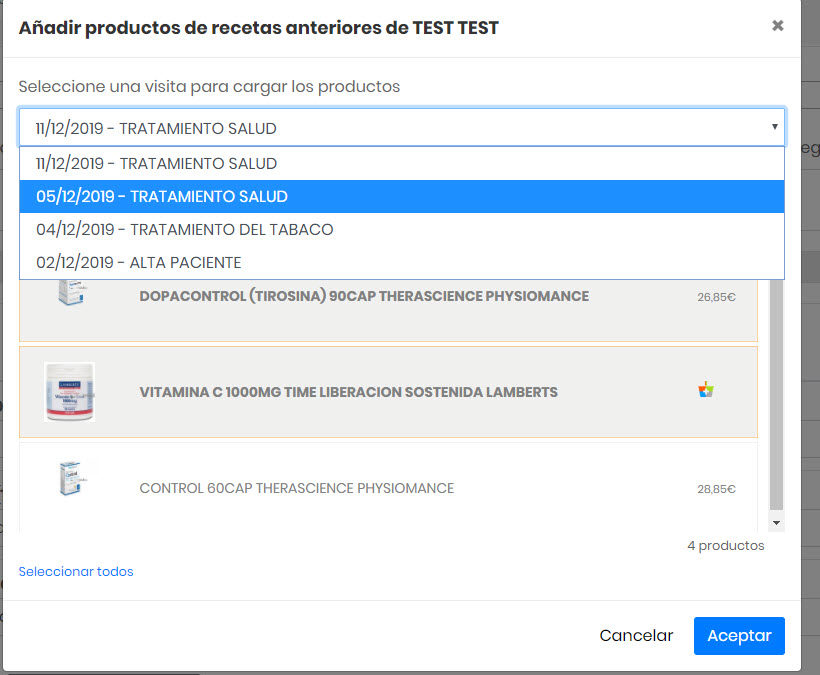Screen dimensions: 820x675
Task: Select CONTROL 60CAP THERASCIENCE PHYSIOMANCE product
Action: pos(297,488)
